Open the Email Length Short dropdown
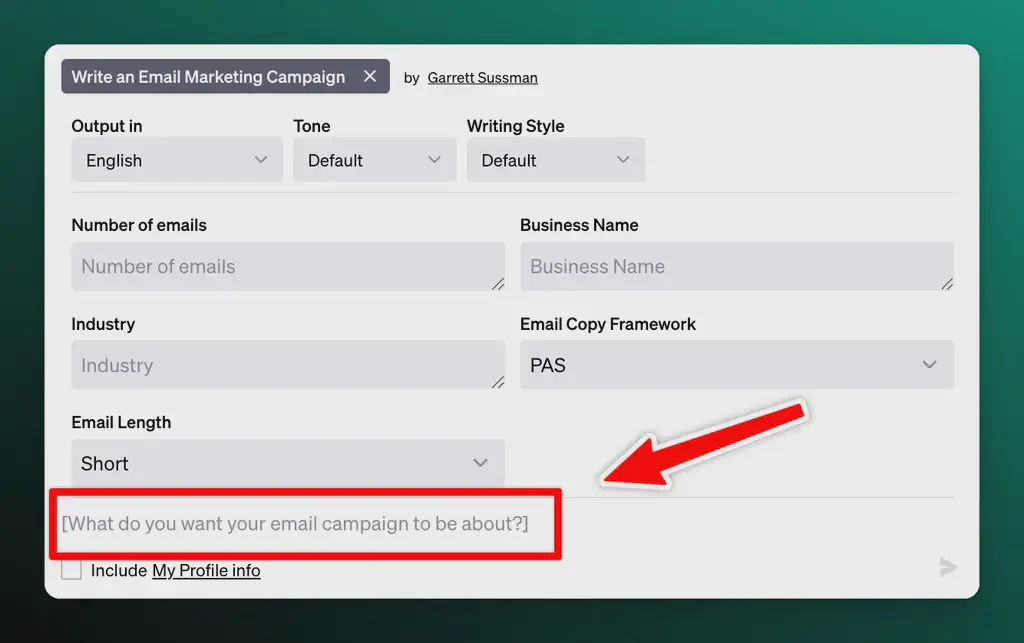This screenshot has width=1024, height=643. pyautogui.click(x=288, y=463)
